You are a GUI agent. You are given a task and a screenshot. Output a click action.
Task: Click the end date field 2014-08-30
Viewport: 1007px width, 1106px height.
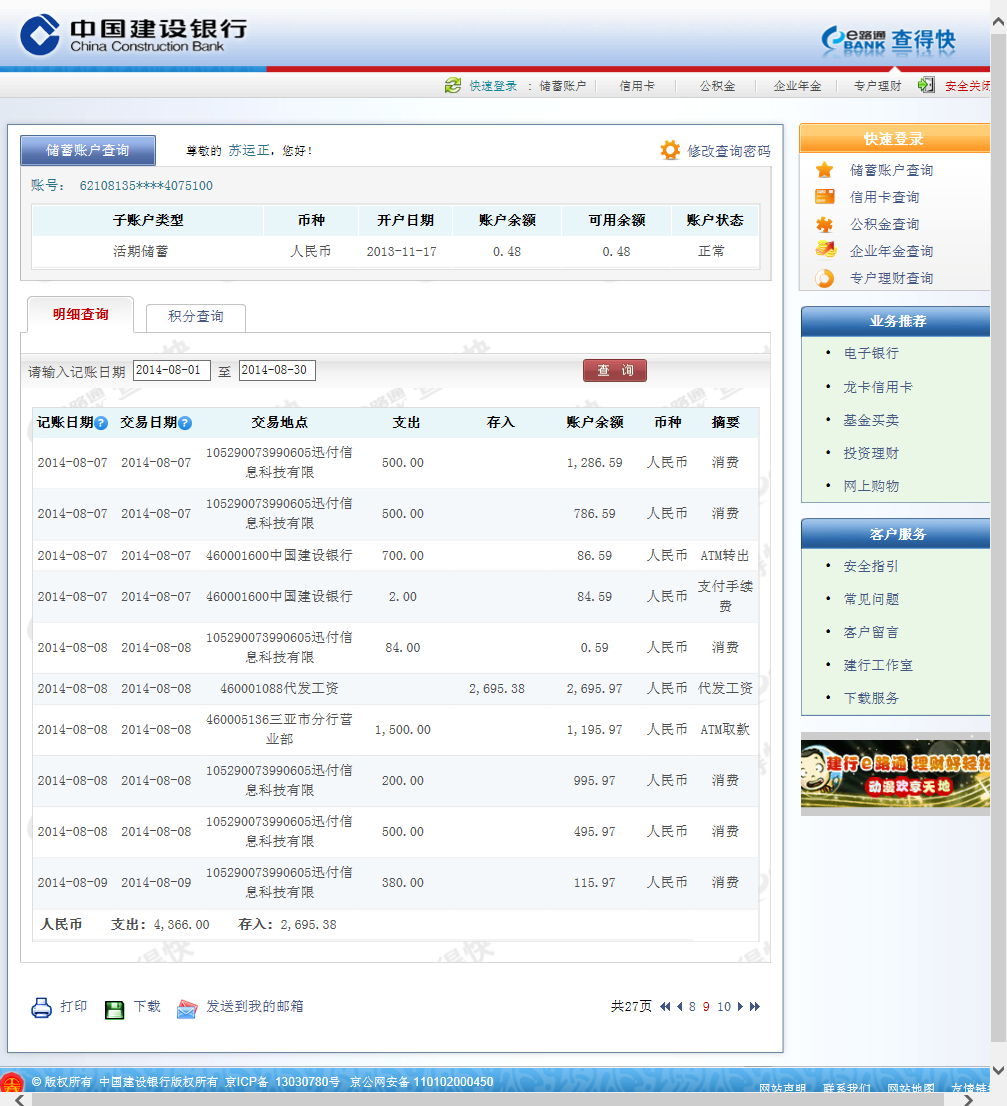[x=277, y=370]
